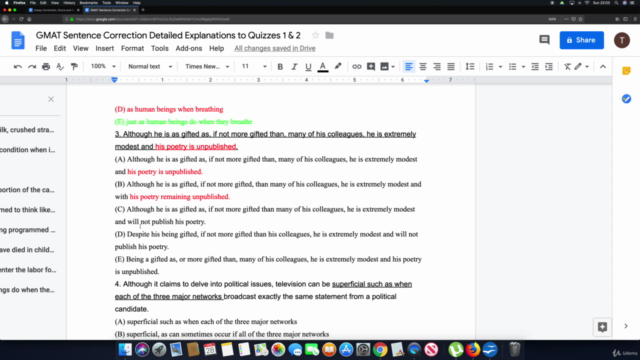Click the document title text field
640x360 pixels.
(168, 36)
